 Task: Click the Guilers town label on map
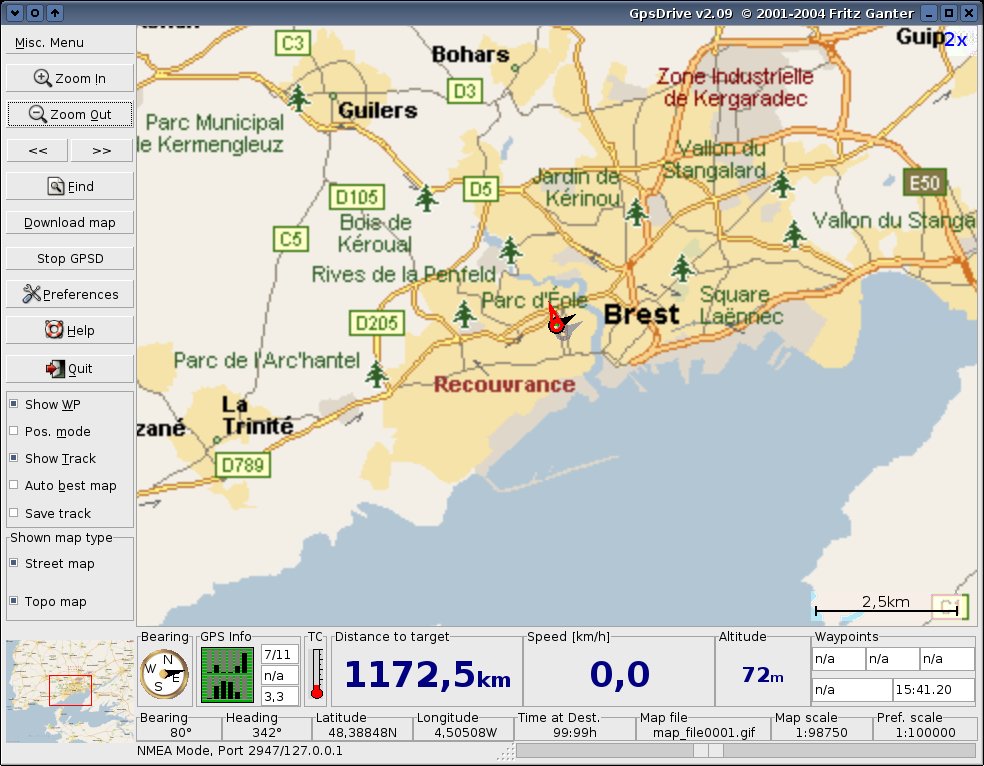[x=378, y=111]
